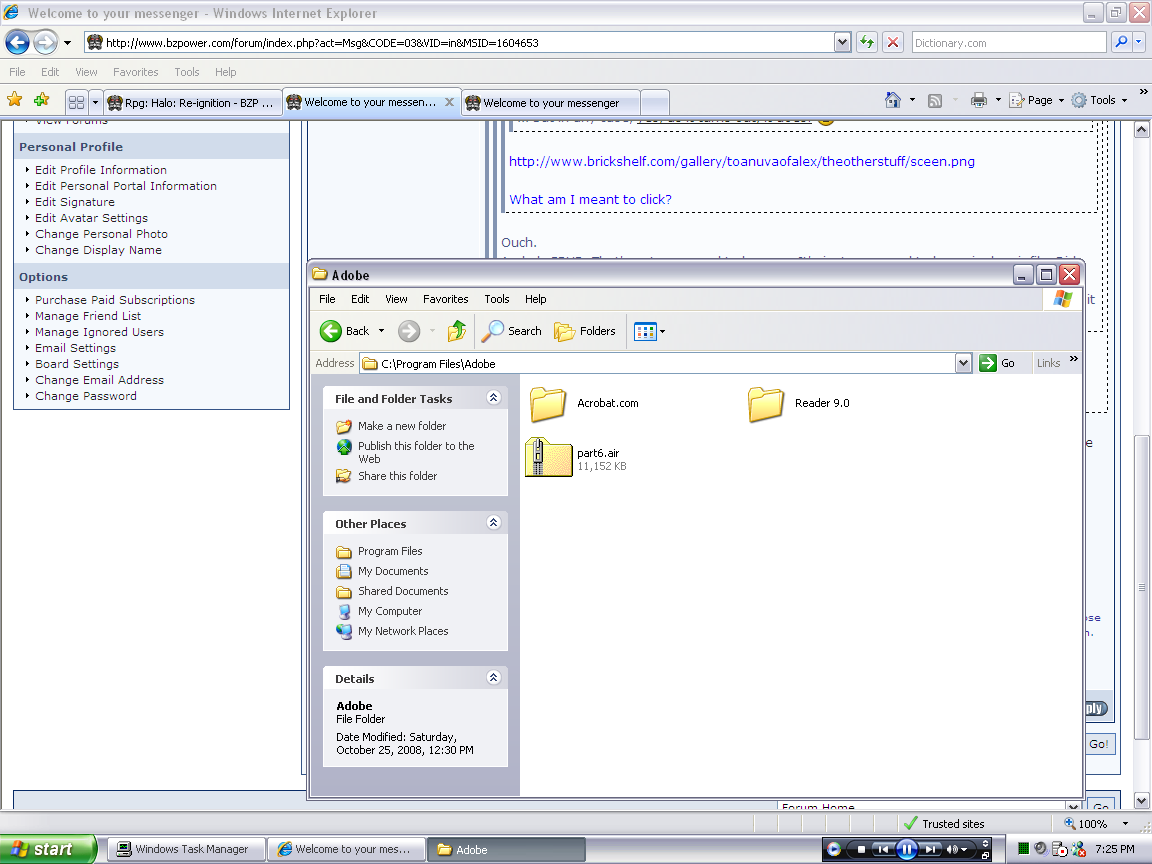The image size is (1152, 864).
Task: Collapse the File and Folder Tasks panel
Action: (493, 398)
